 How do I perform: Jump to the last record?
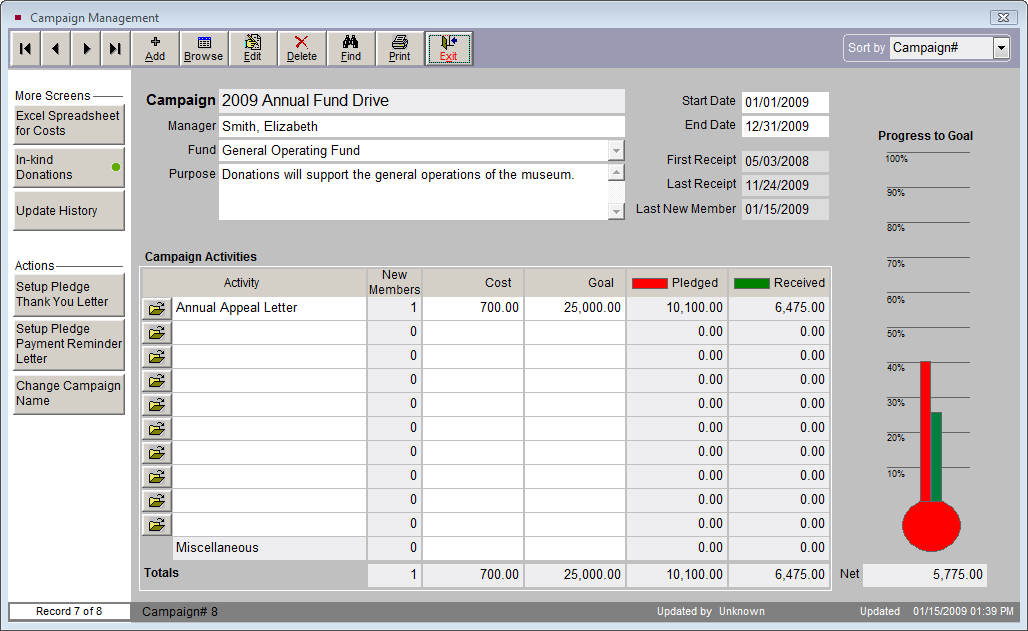(115, 48)
